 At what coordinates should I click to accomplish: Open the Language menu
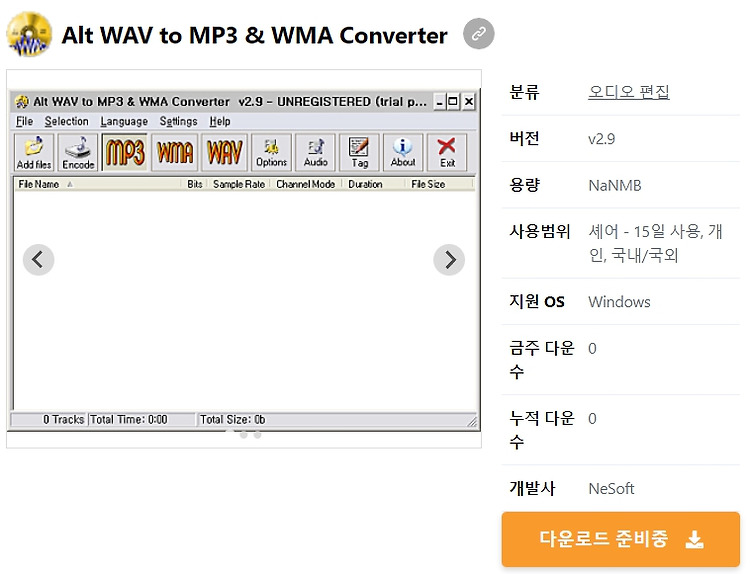(124, 121)
